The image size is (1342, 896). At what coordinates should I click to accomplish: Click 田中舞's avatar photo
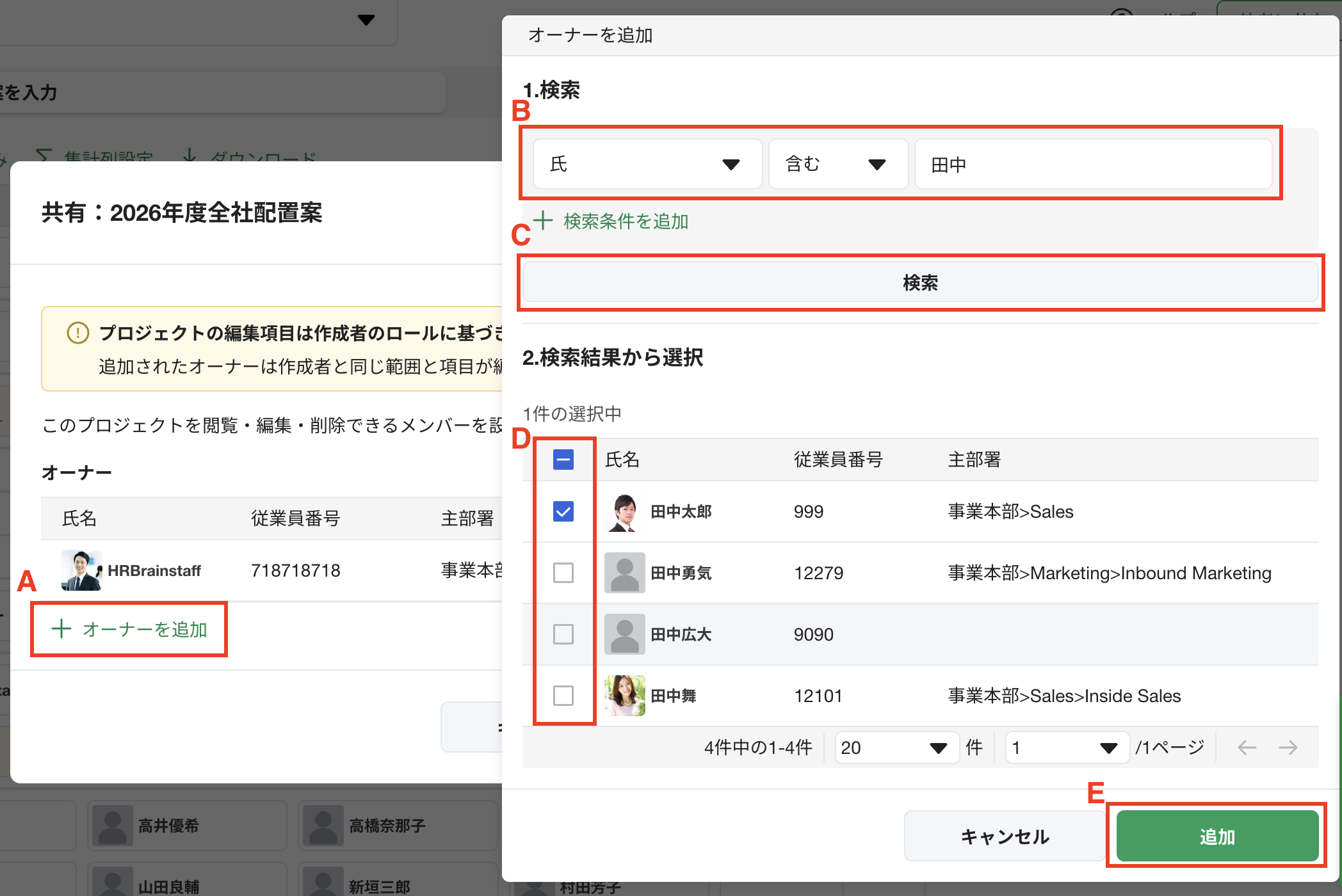(624, 696)
